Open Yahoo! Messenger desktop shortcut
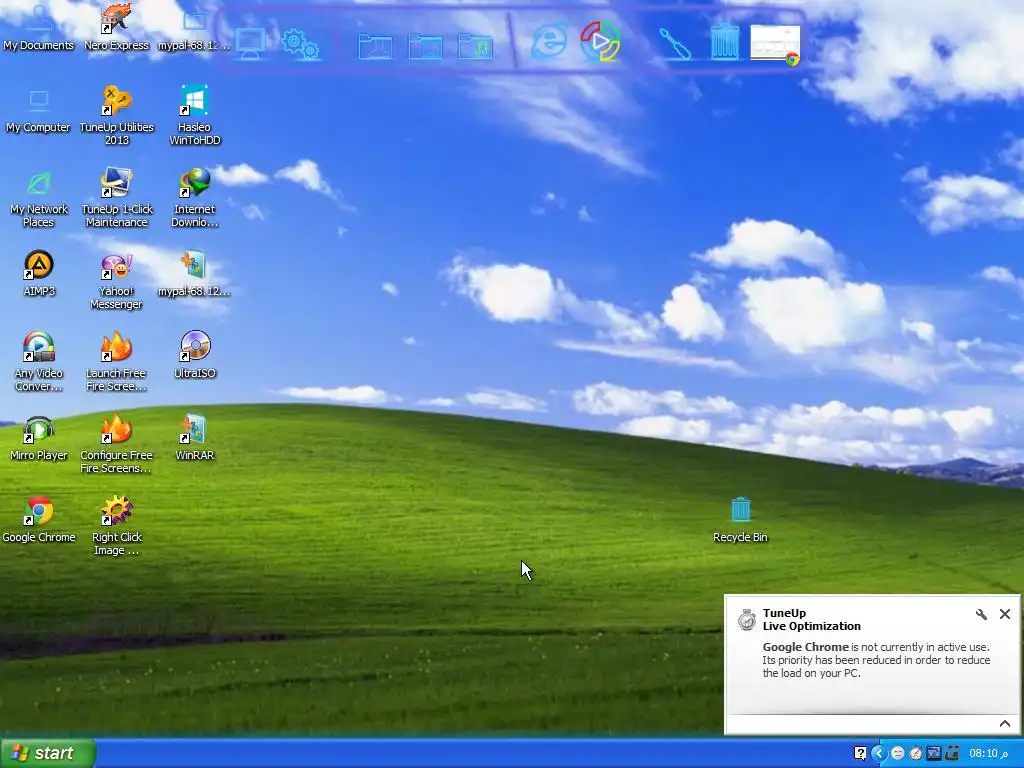 click(x=116, y=281)
